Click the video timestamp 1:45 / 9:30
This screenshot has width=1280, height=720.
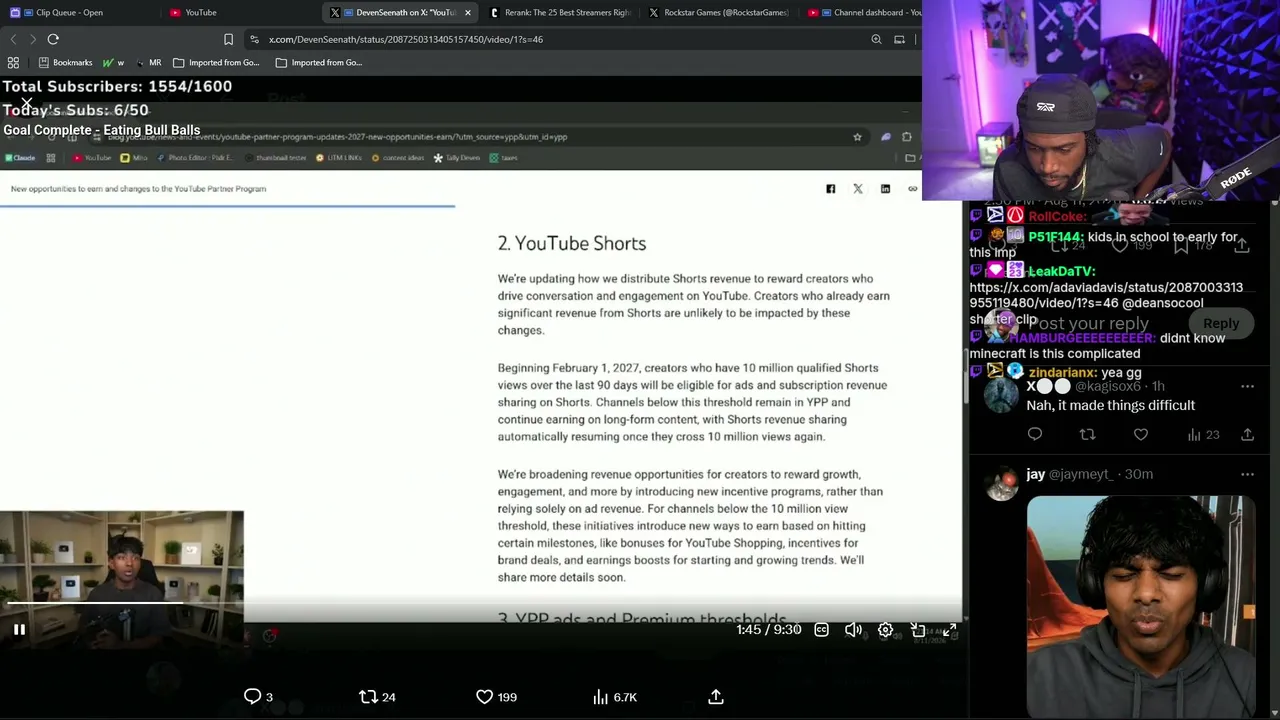tap(769, 630)
